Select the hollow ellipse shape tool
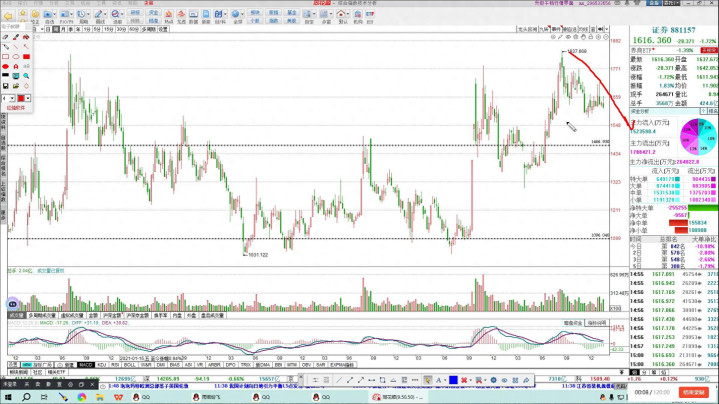Screen dimensions: 719x404 pyautogui.click(x=16, y=57)
